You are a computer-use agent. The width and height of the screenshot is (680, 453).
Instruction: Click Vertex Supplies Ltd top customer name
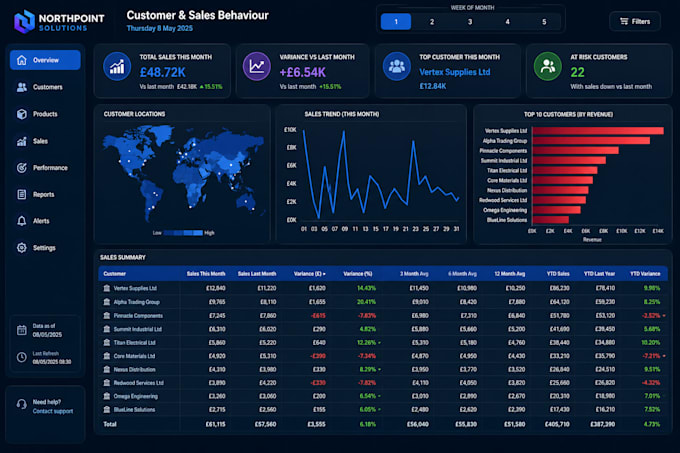pos(454,72)
